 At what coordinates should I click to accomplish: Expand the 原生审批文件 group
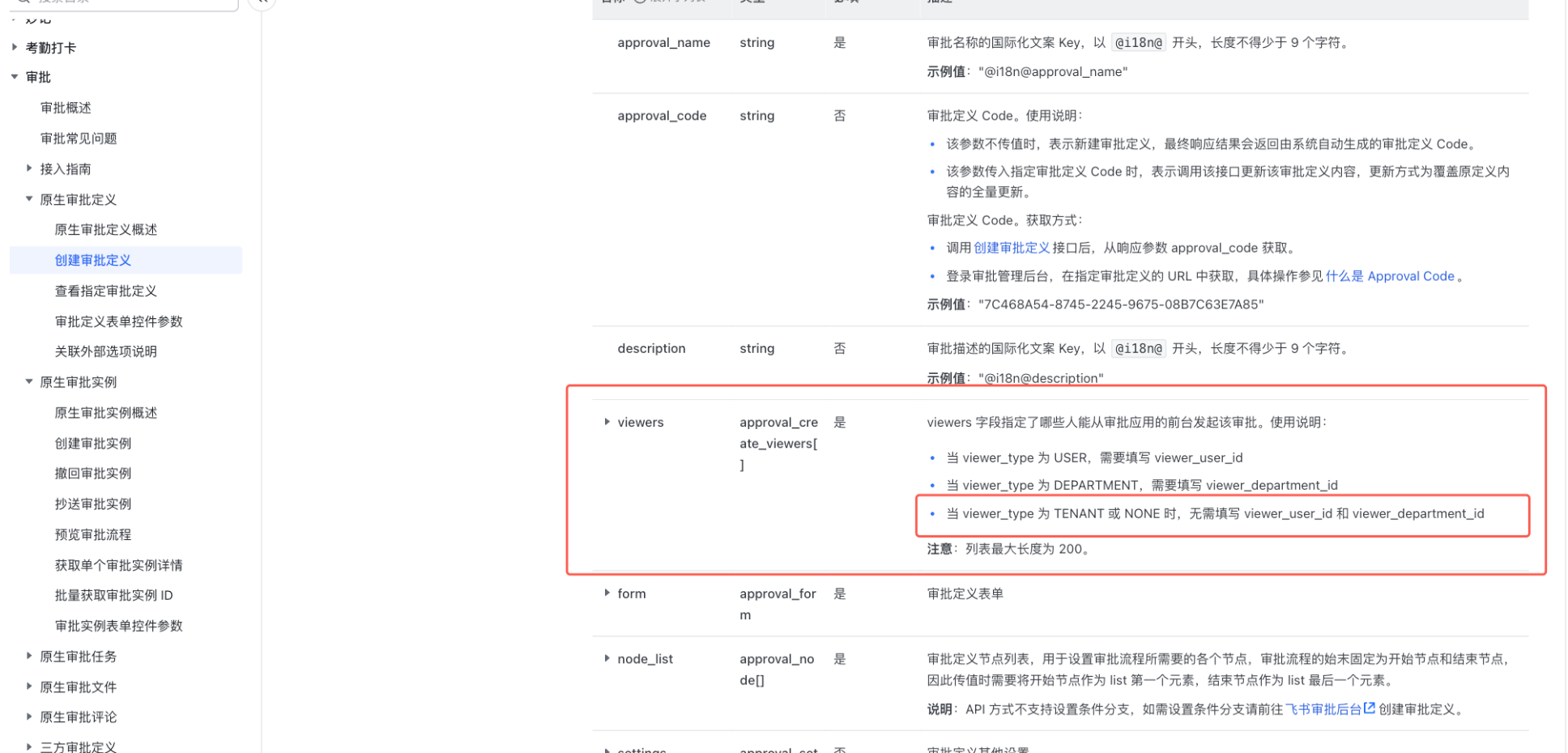pyautogui.click(x=29, y=687)
